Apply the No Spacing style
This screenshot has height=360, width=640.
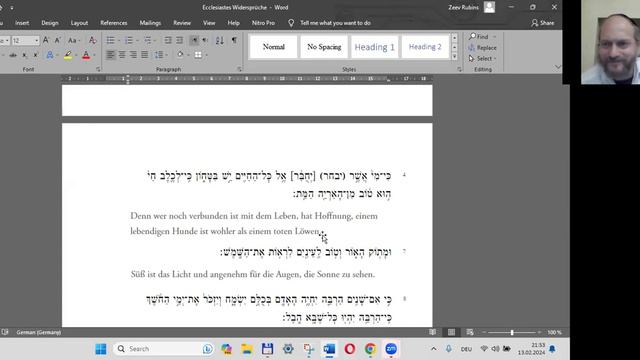324,47
